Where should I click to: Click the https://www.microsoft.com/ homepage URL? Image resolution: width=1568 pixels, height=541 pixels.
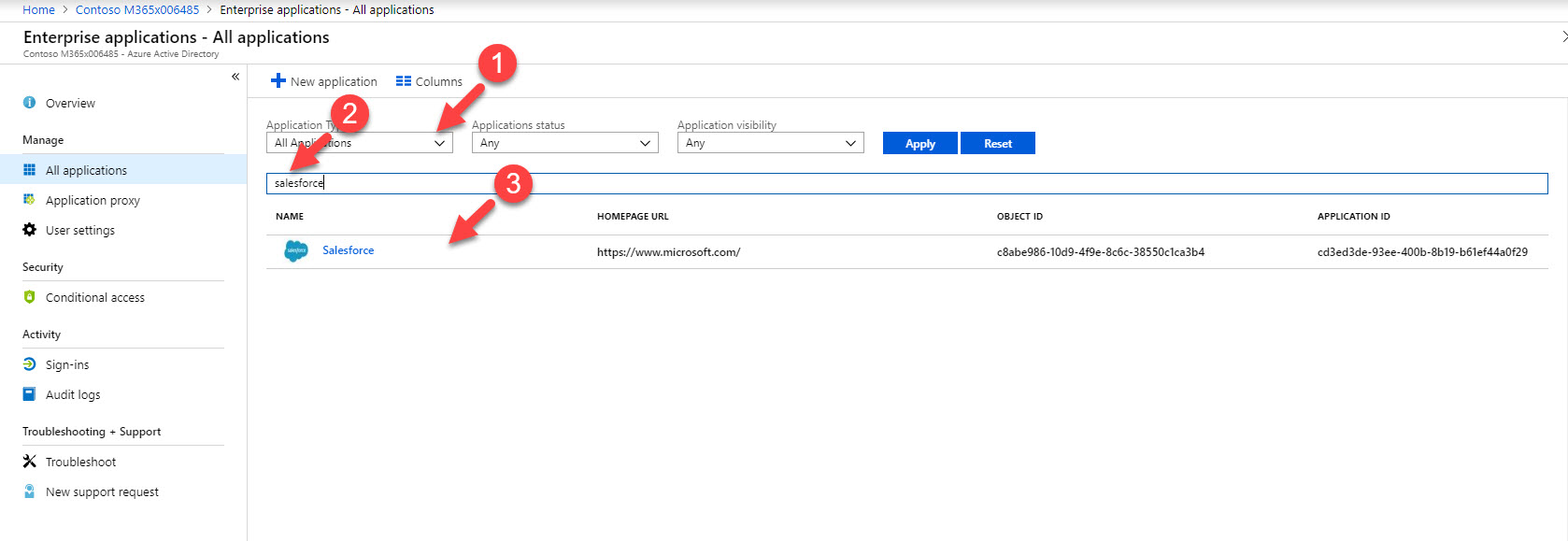(x=668, y=252)
